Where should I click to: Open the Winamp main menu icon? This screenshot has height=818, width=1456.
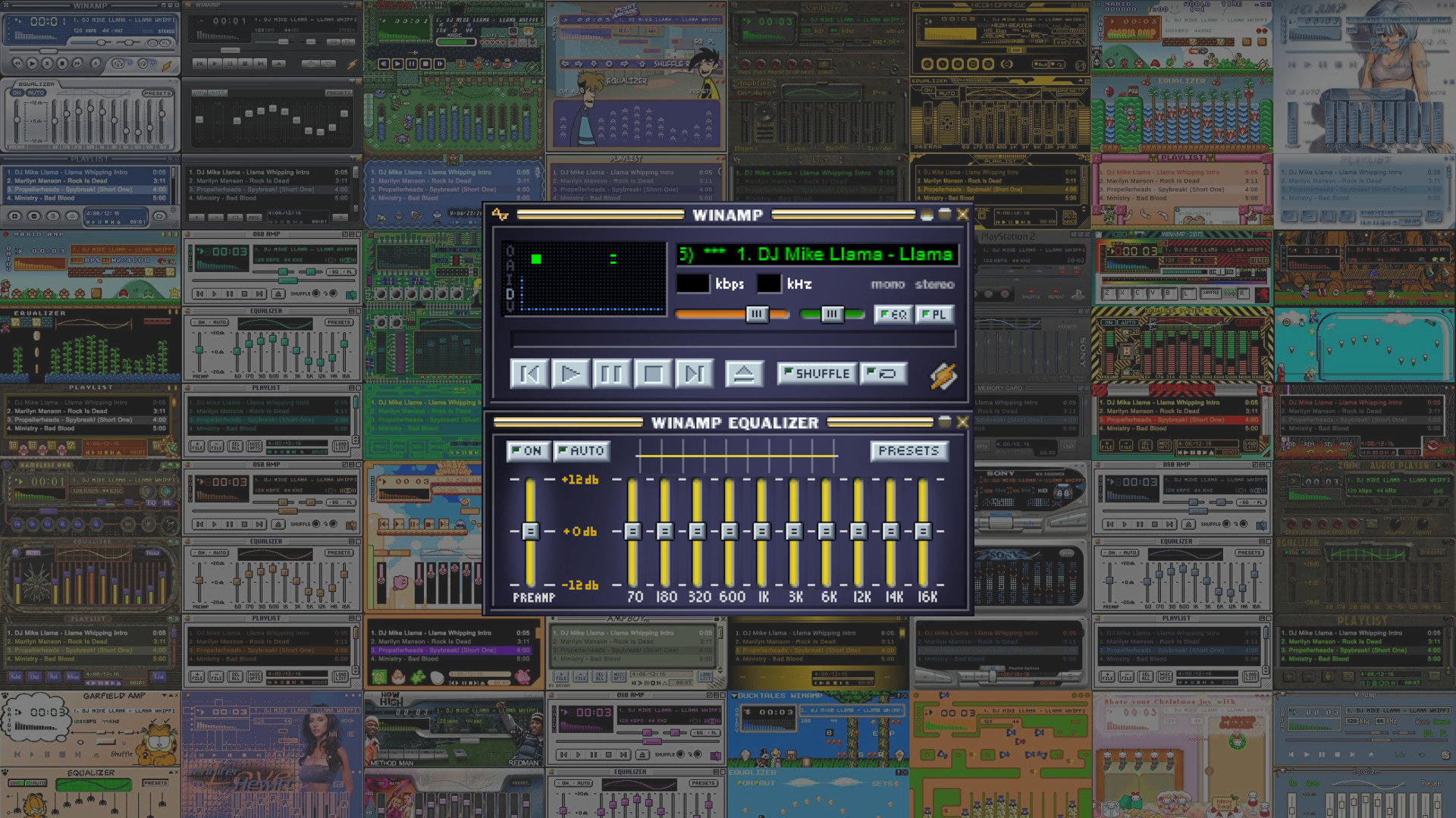point(500,215)
